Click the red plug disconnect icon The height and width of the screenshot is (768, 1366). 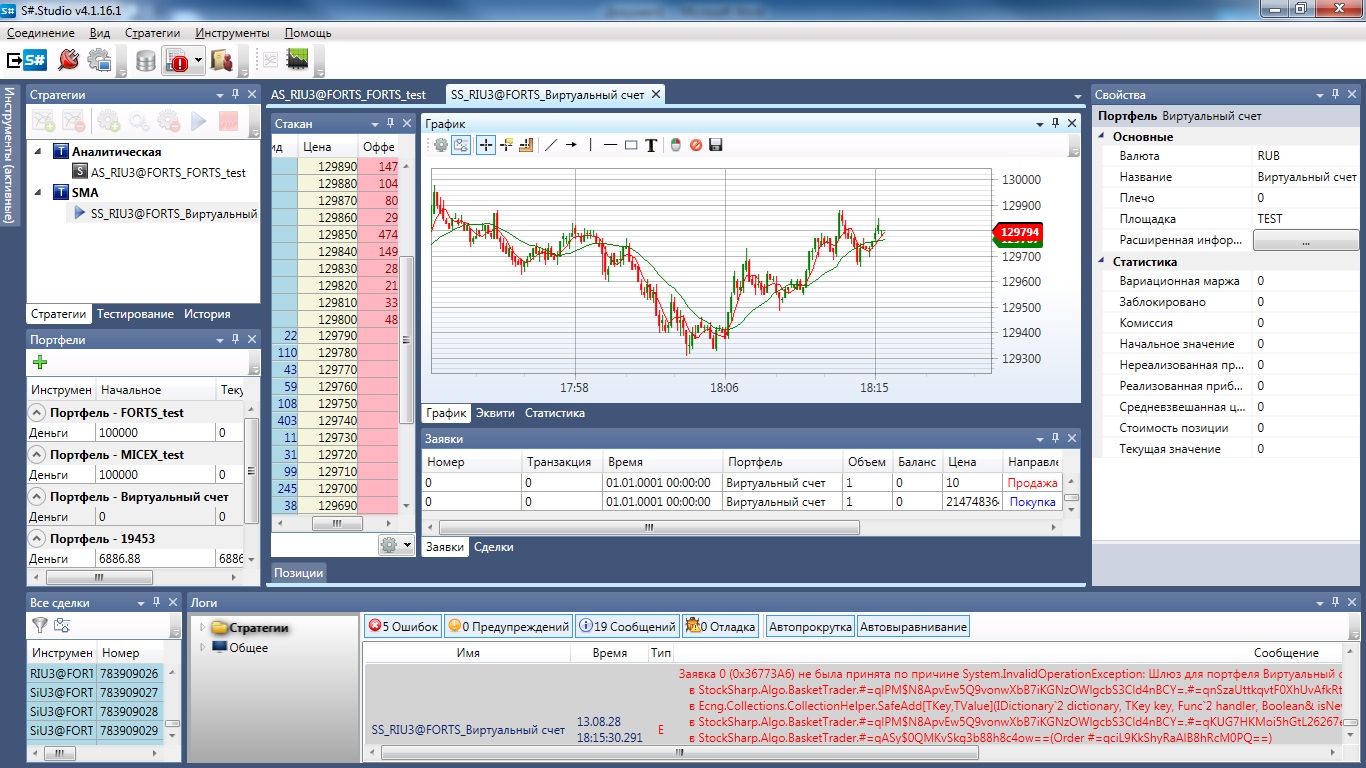pos(68,60)
